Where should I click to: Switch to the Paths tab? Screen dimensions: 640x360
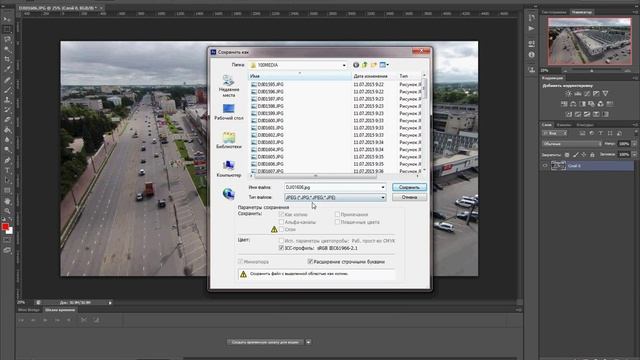click(585, 124)
